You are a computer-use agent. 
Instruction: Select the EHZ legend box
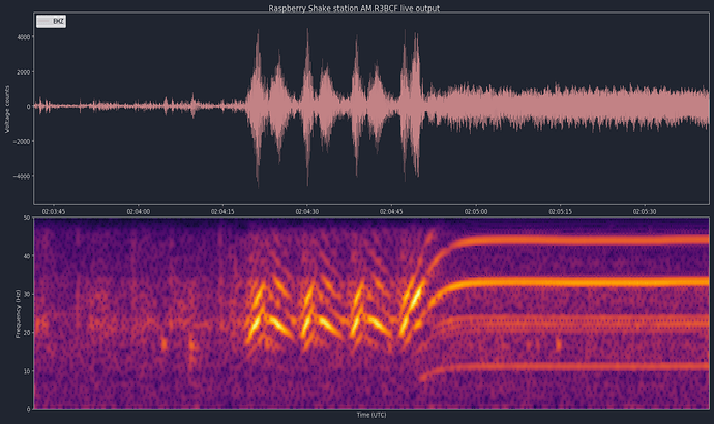click(51, 21)
